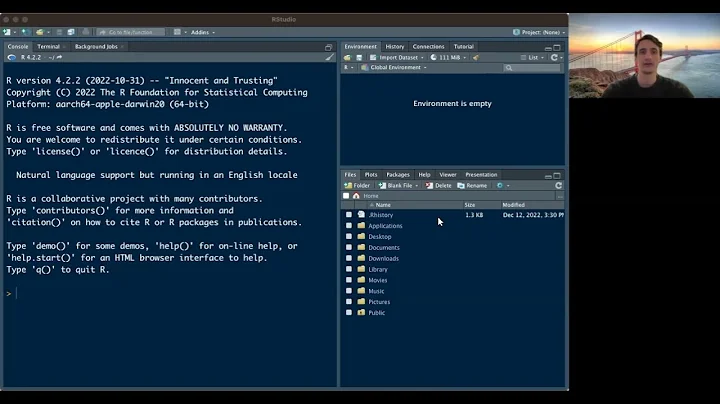Click the Environment search field

click(x=532, y=67)
